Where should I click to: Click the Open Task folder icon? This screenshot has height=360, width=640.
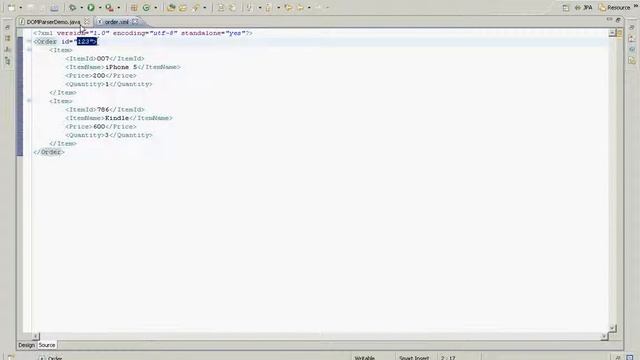(x=183, y=8)
